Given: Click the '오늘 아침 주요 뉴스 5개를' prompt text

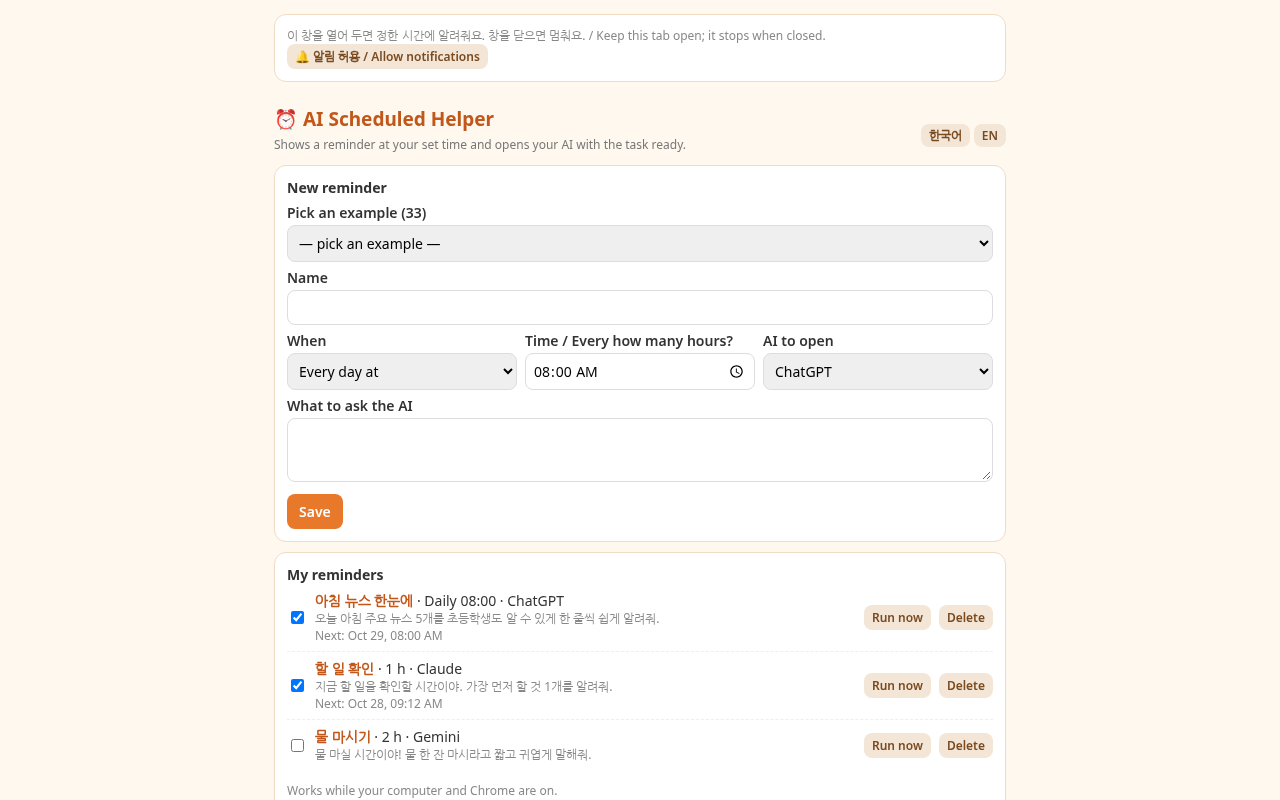Looking at the screenshot, I should coord(487,618).
